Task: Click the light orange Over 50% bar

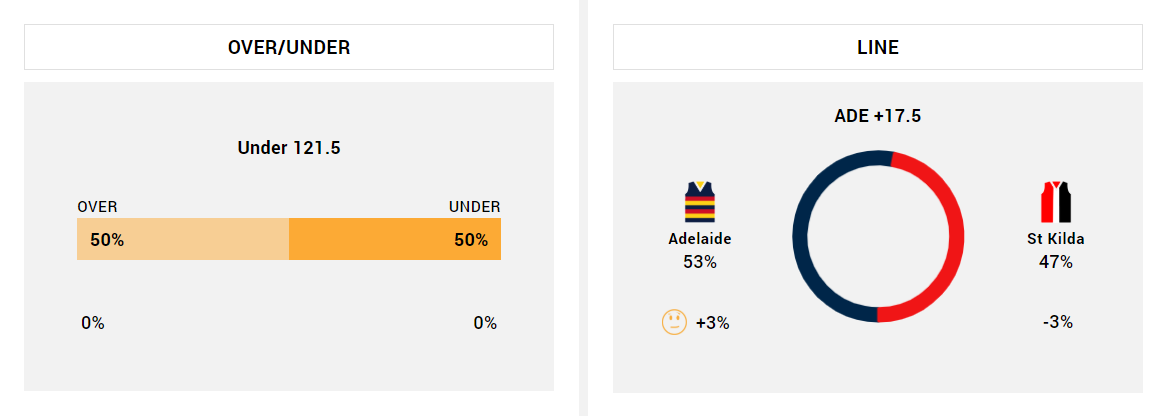Action: click(x=183, y=240)
